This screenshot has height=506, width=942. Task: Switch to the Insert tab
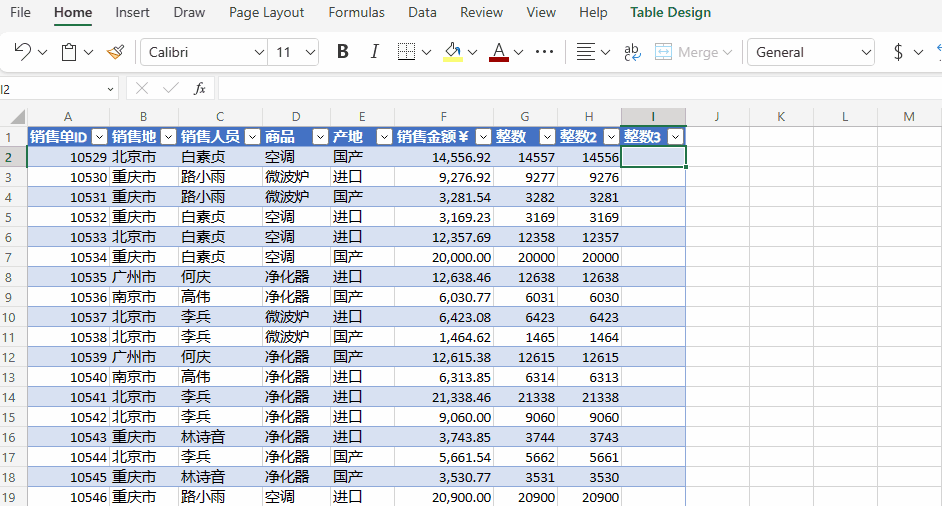click(x=132, y=13)
